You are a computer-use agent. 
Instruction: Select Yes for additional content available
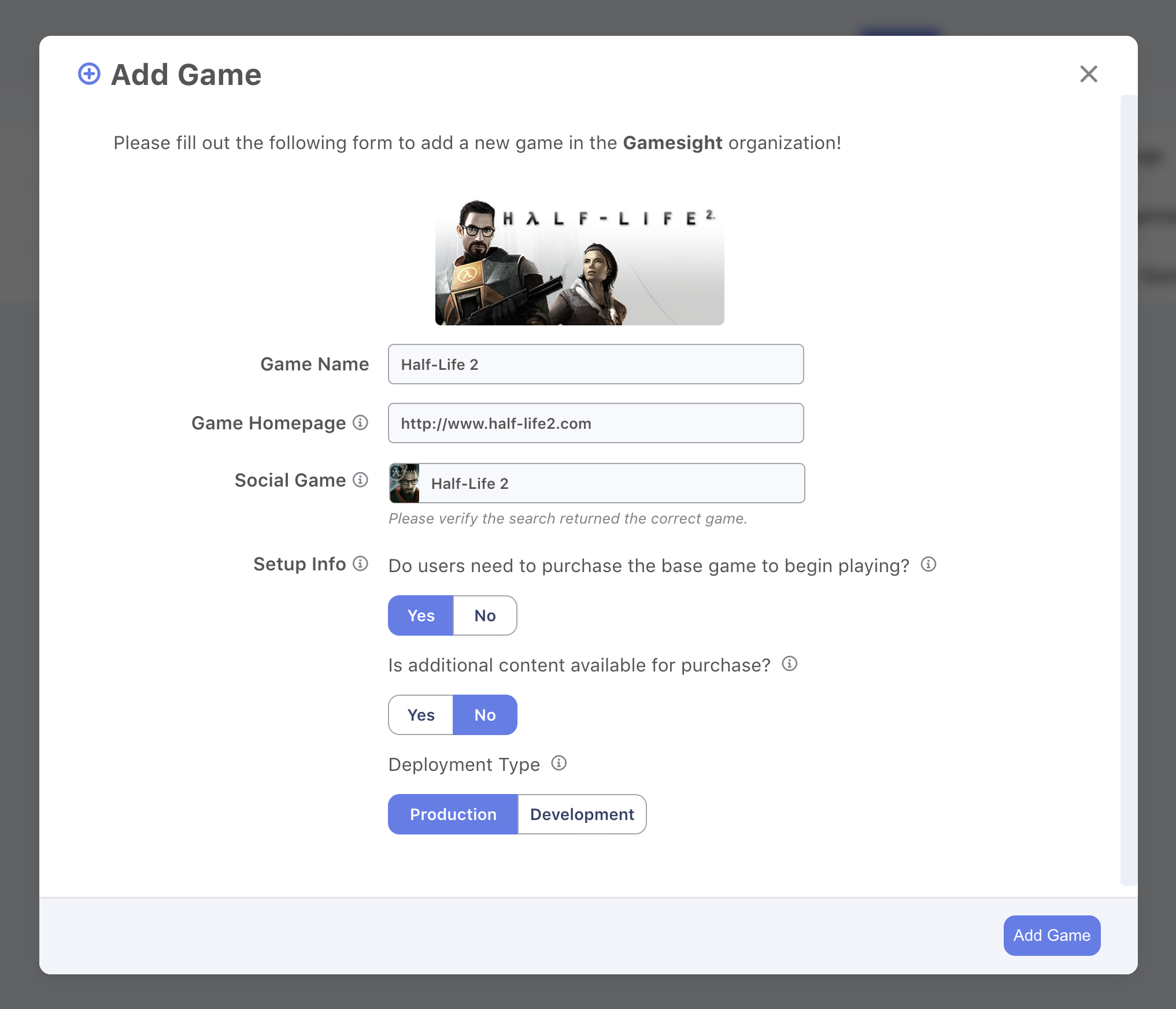click(x=421, y=715)
